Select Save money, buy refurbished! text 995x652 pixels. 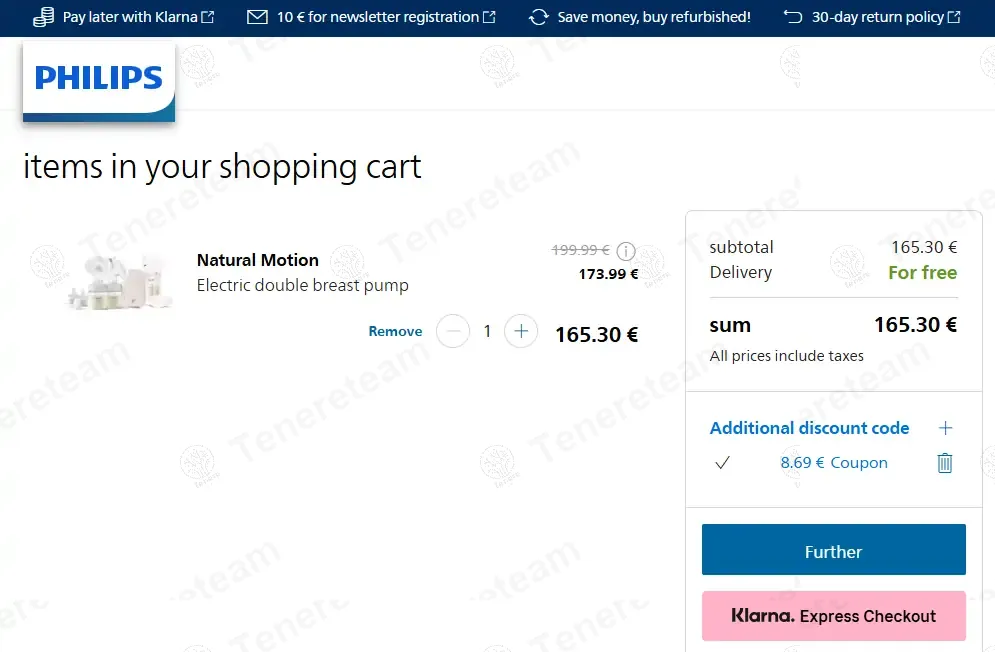[x=654, y=17]
